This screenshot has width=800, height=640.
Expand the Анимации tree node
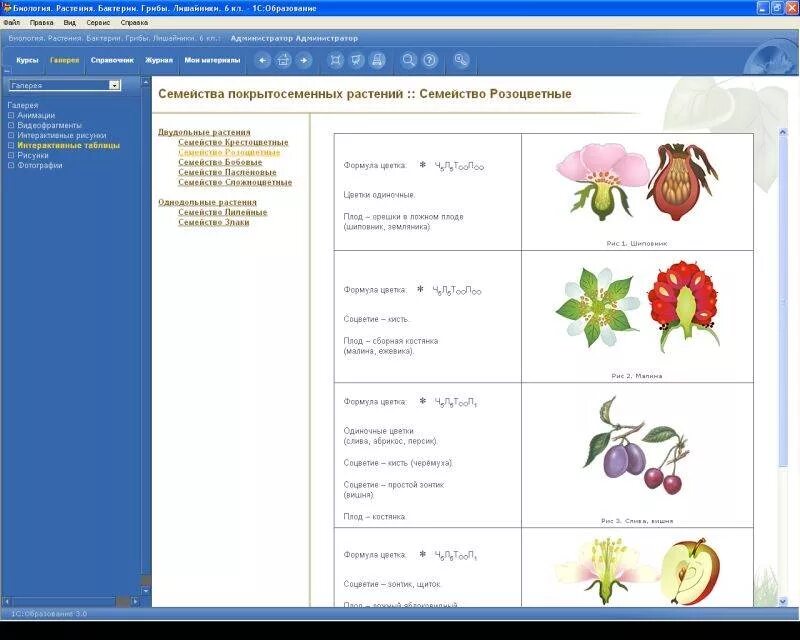pos(11,115)
